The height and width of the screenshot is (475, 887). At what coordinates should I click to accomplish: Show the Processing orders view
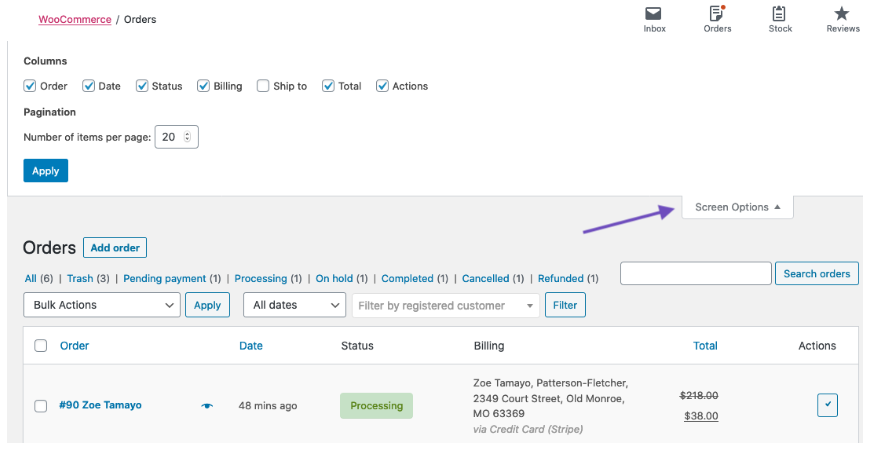point(261,278)
